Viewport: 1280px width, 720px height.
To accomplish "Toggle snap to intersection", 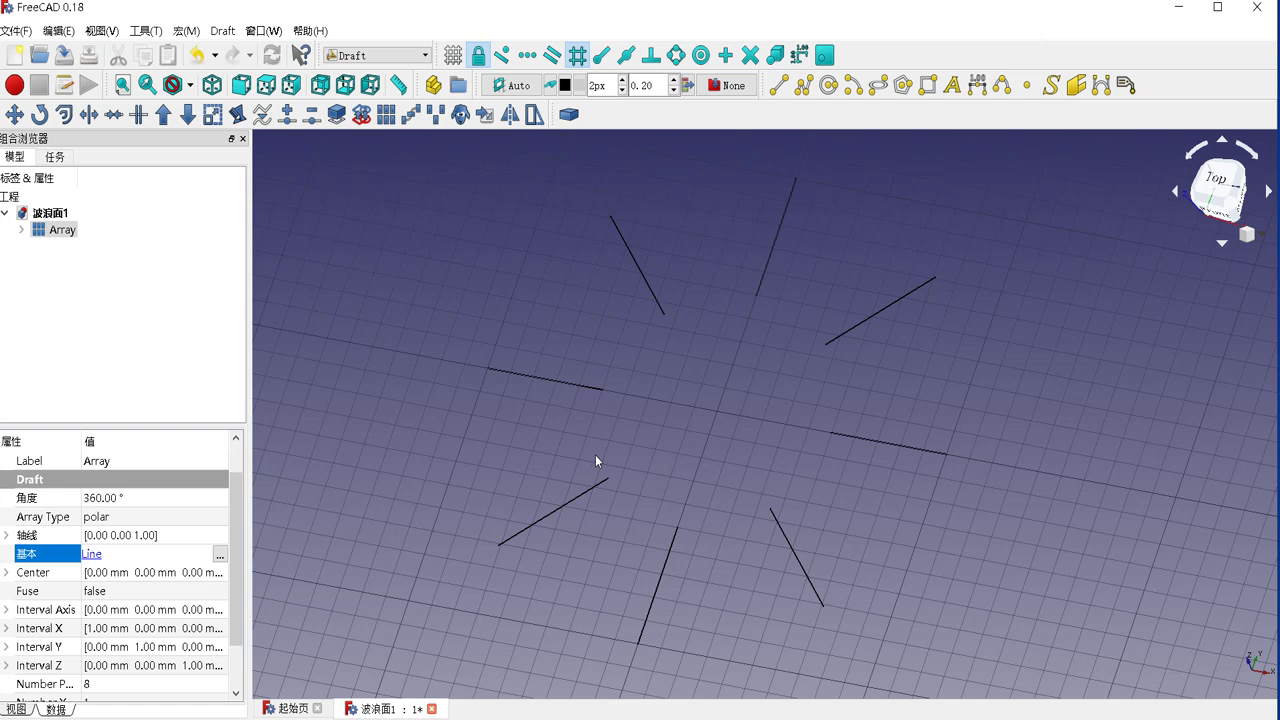I will point(750,55).
